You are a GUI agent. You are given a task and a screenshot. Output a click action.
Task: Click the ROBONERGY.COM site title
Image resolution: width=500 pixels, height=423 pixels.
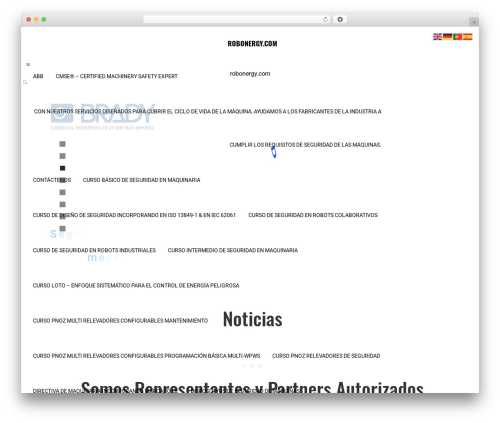pyautogui.click(x=252, y=44)
